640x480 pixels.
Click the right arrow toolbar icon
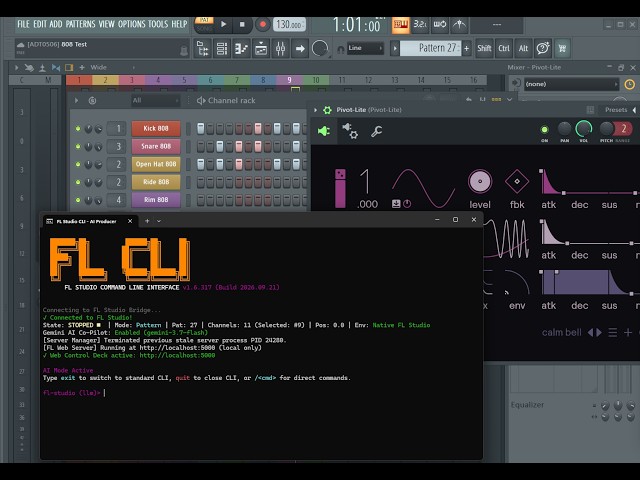[x=300, y=49]
